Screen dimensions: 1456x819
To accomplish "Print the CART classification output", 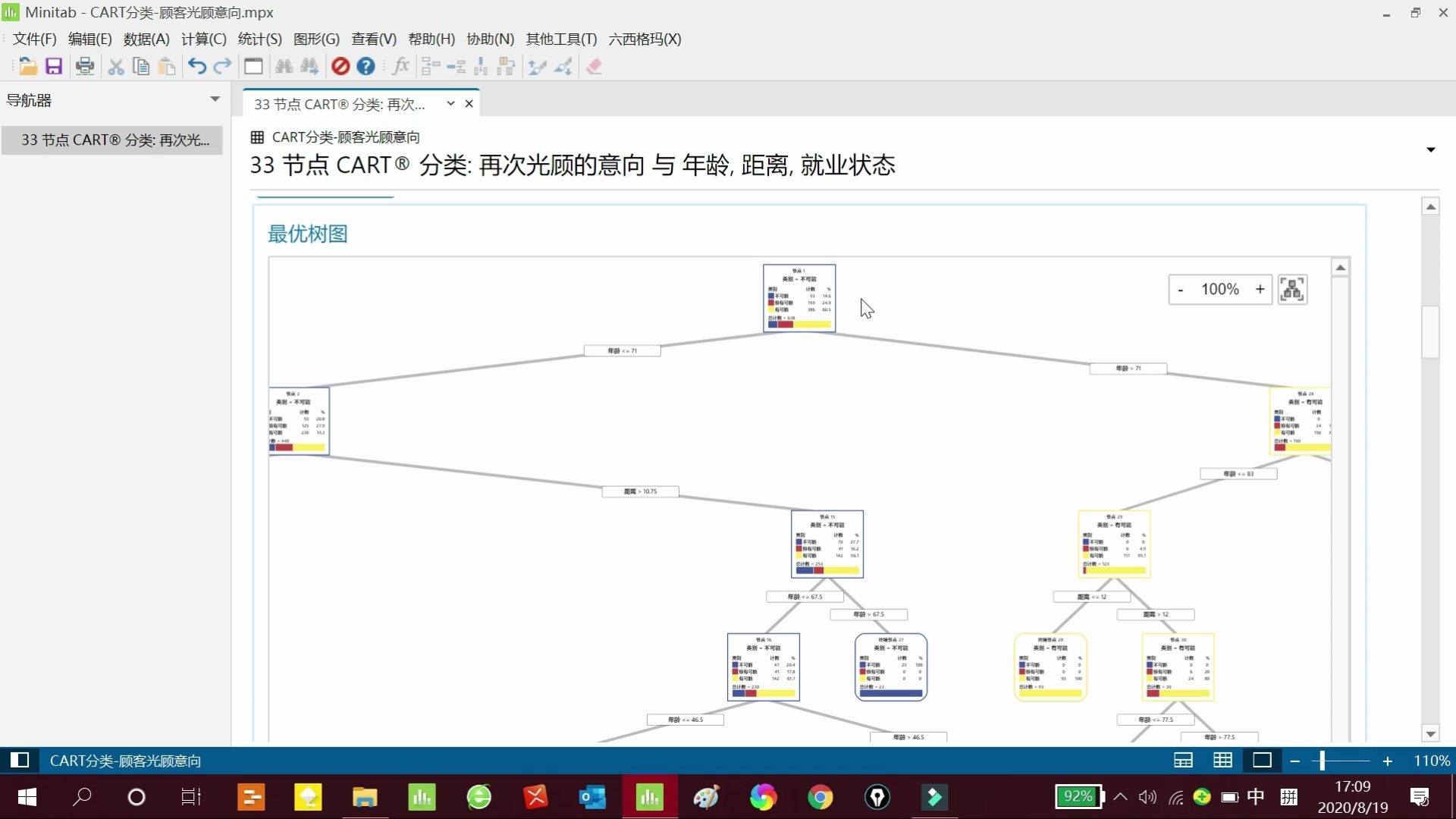I will (x=85, y=66).
